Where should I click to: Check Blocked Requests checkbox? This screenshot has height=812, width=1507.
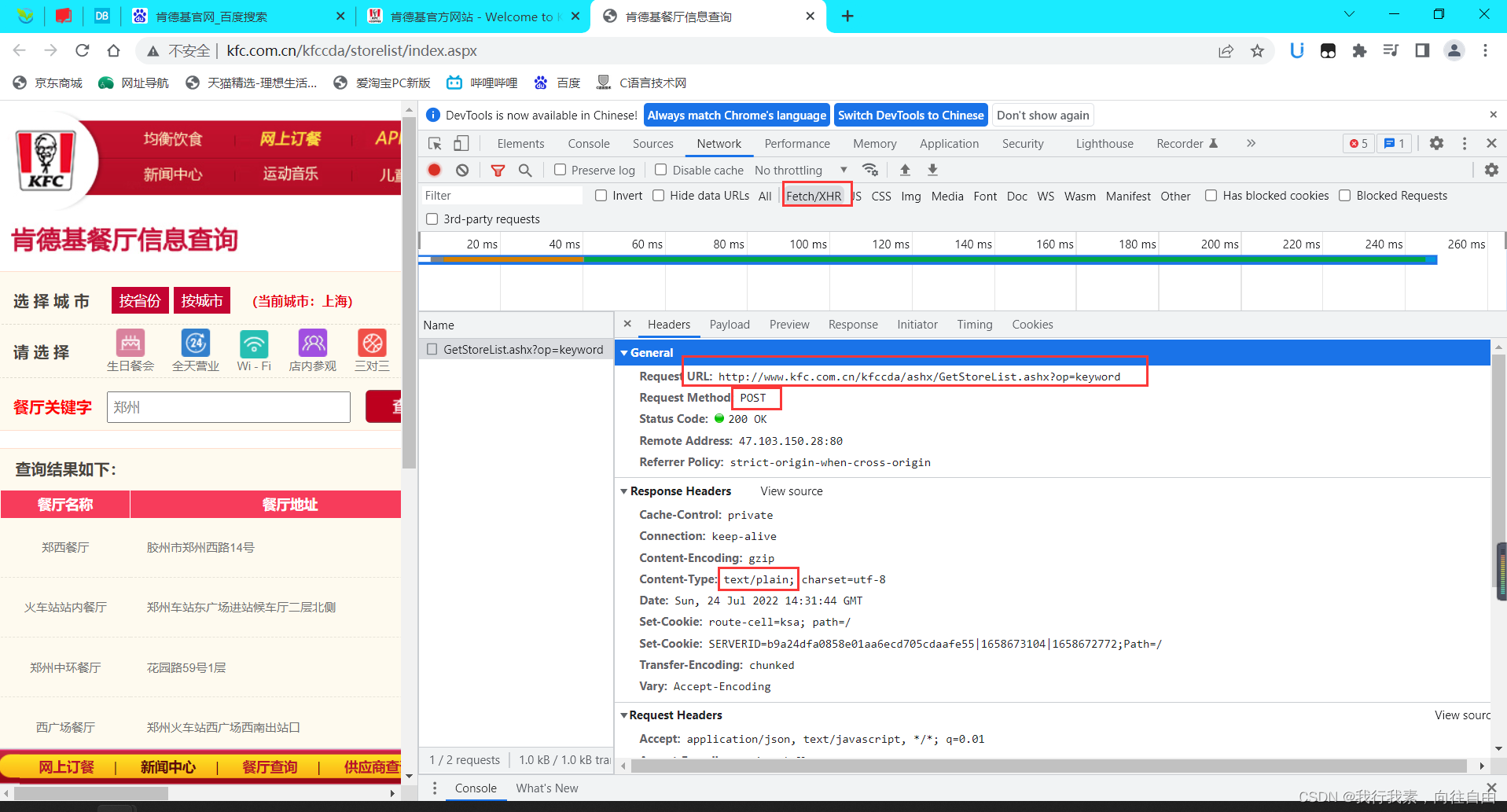(1345, 196)
